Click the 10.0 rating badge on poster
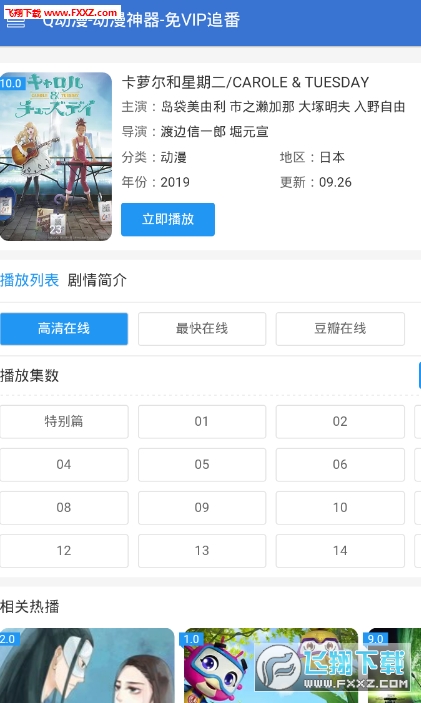 tap(11, 83)
